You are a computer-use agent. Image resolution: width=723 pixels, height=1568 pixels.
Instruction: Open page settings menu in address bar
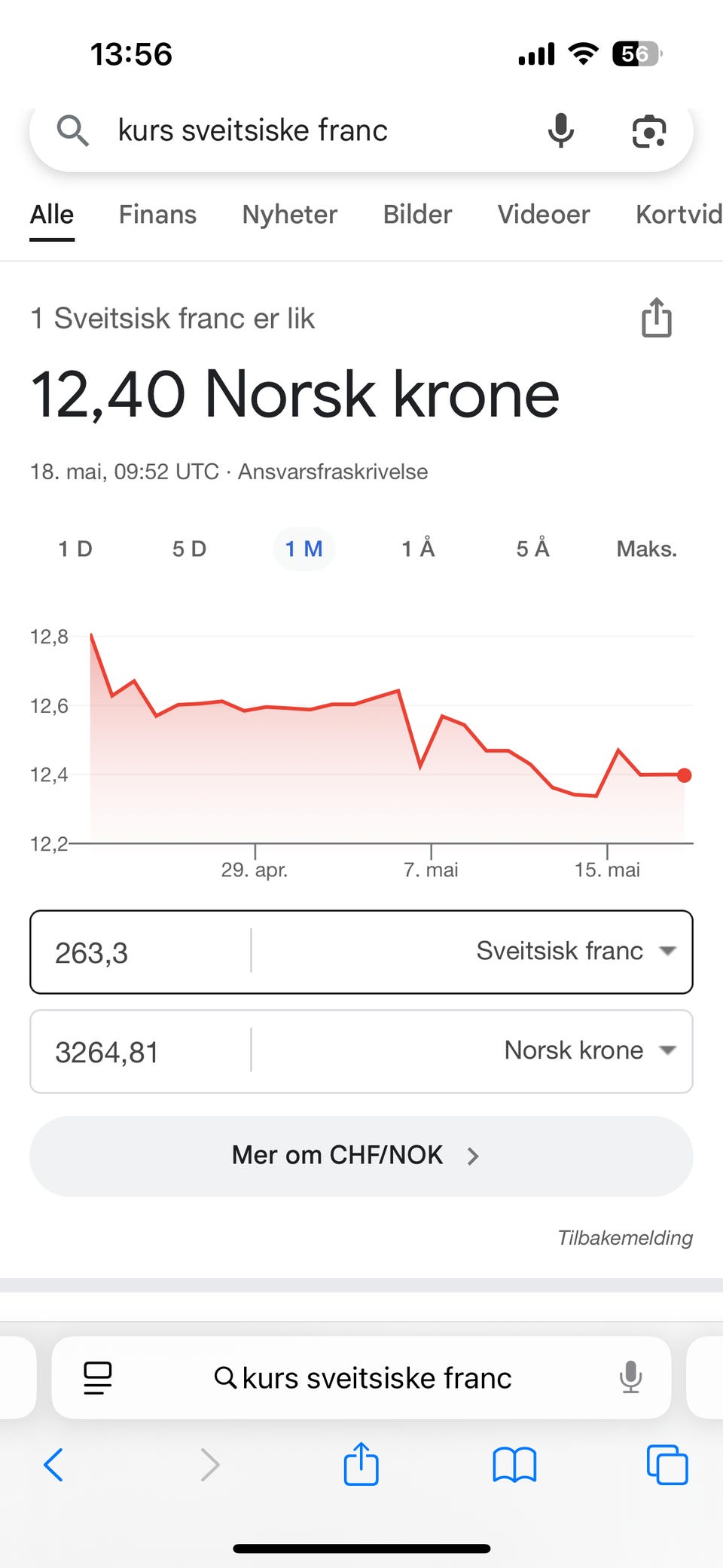point(98,1378)
